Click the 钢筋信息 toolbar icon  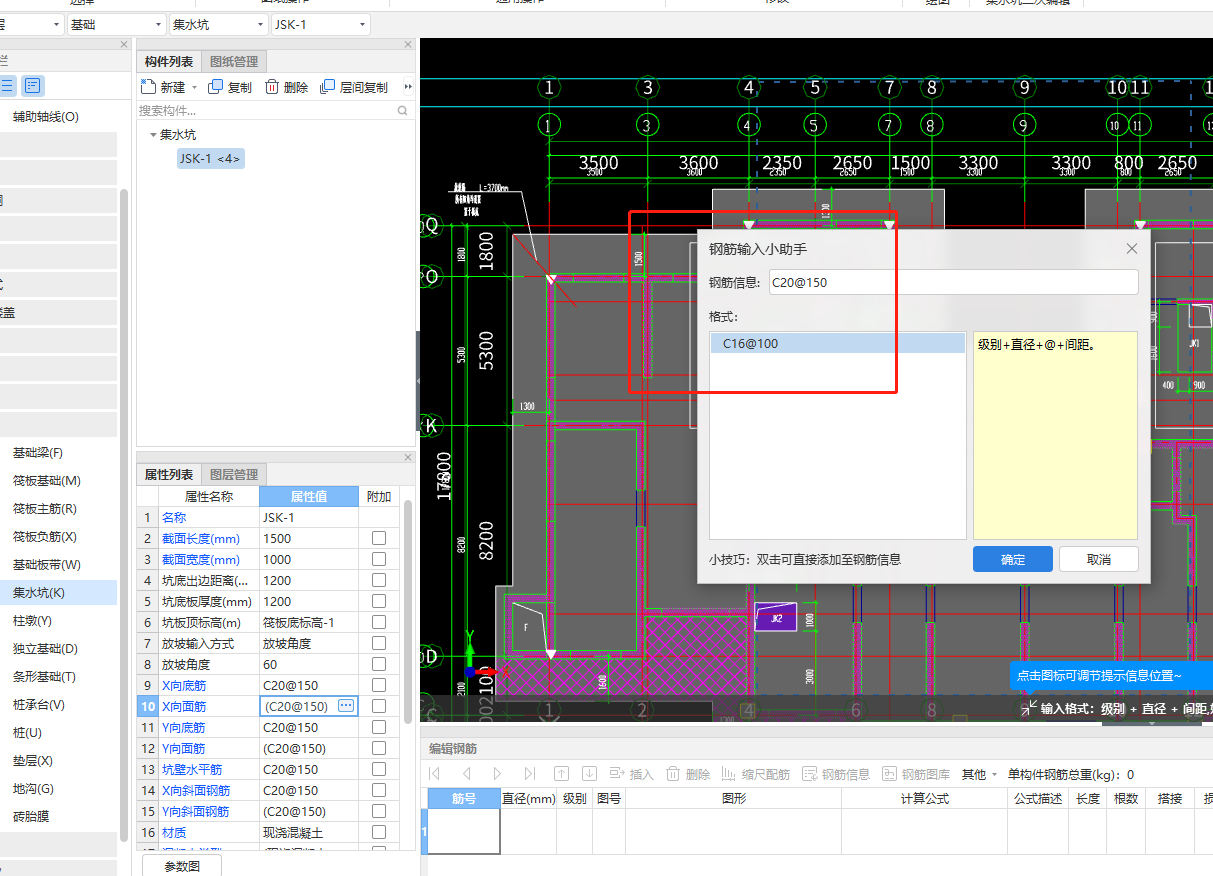click(x=810, y=774)
